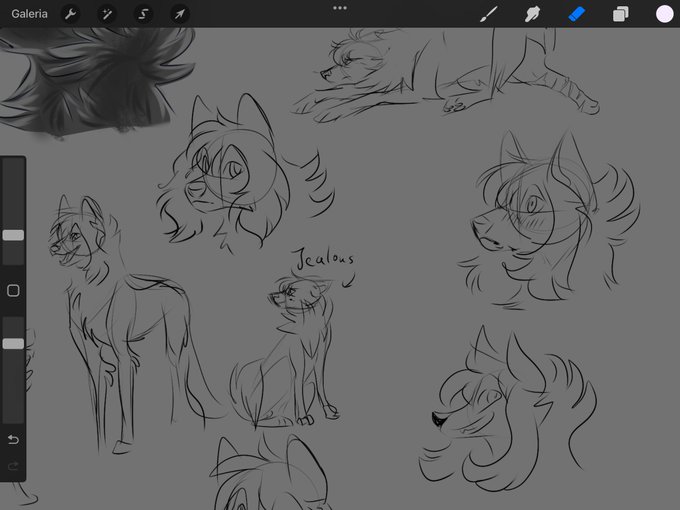Click the handwritten "Jealous" text on canvas
Viewport: 680px width, 510px height.
pos(325,258)
